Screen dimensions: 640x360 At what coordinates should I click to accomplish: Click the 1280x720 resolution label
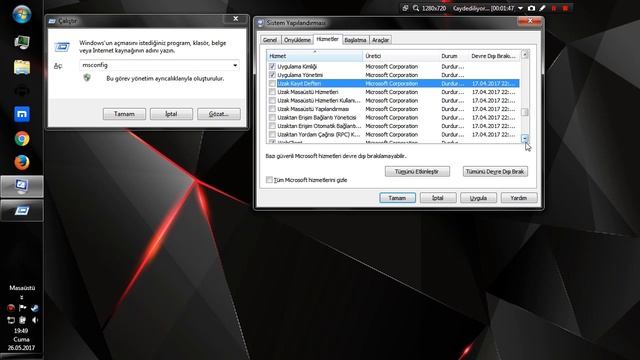coord(434,8)
